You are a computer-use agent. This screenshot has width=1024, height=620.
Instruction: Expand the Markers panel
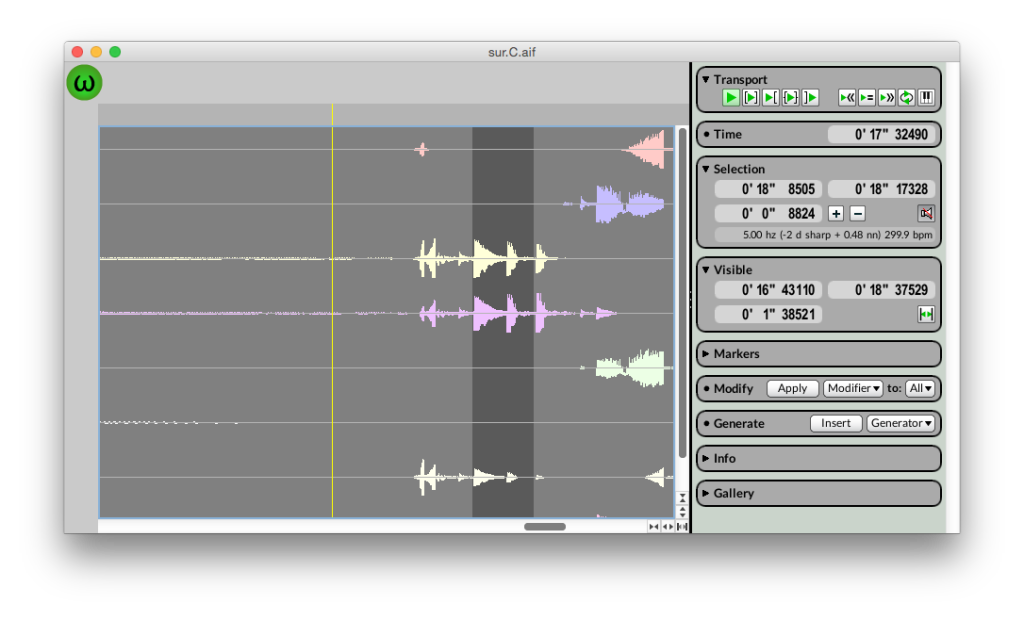[x=736, y=354]
